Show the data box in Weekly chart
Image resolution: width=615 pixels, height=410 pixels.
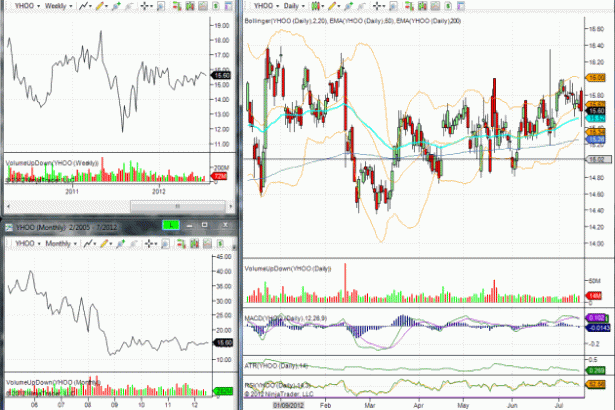click(161, 6)
